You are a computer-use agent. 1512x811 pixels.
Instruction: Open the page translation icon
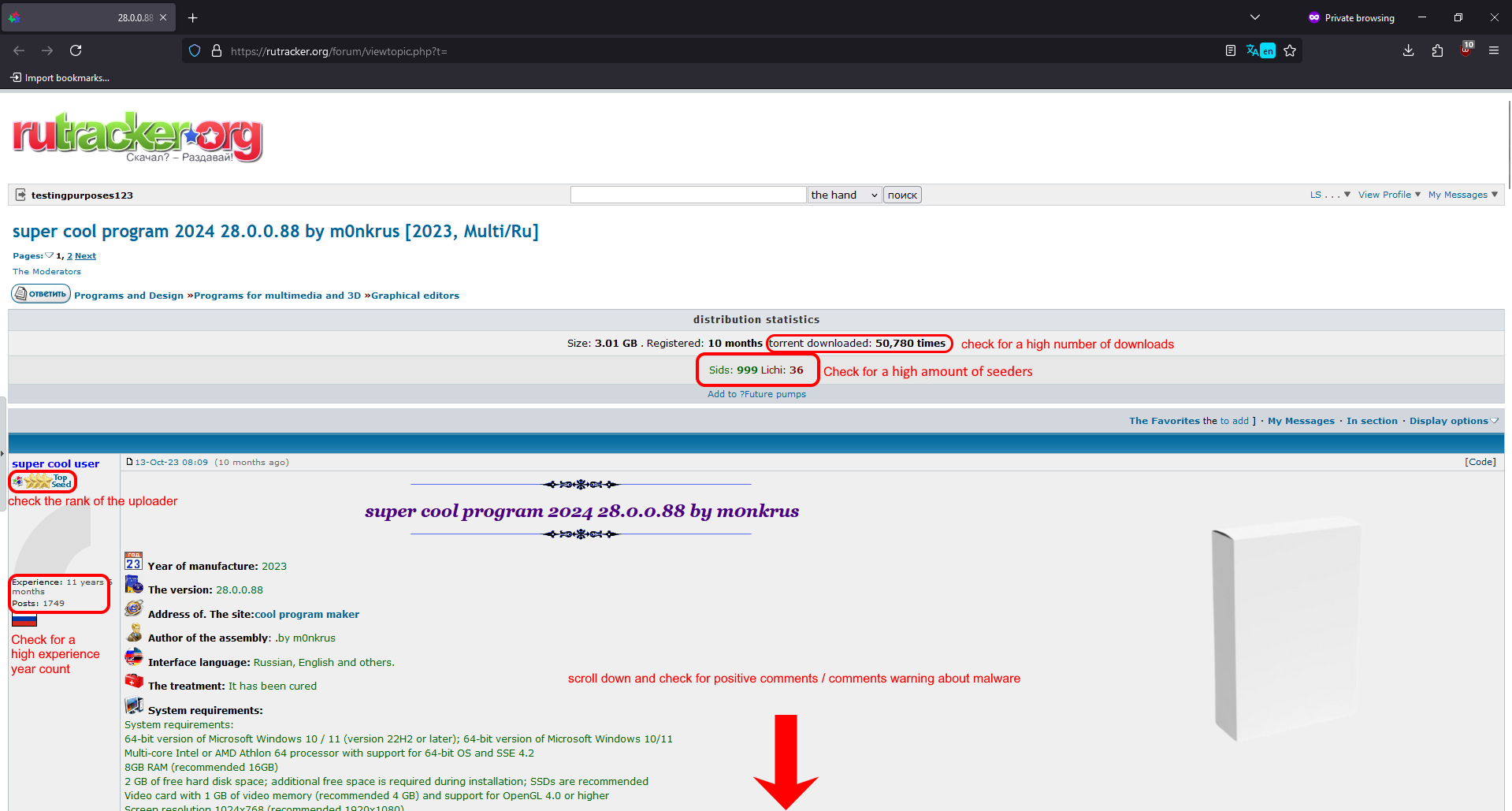[x=1260, y=50]
